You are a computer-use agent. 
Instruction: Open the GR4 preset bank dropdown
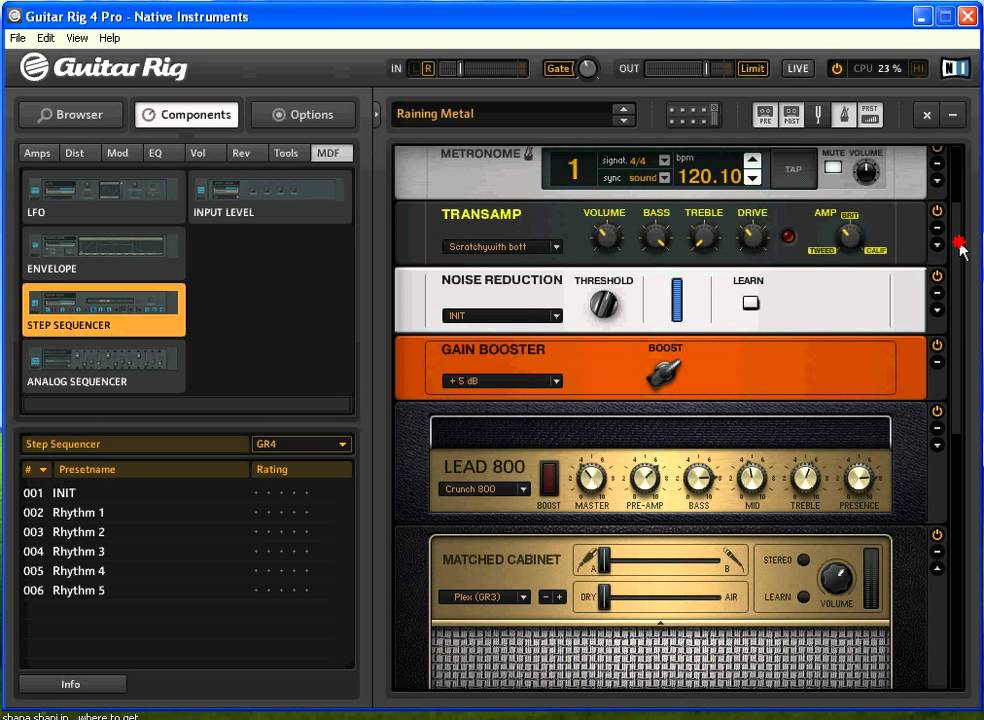(x=301, y=444)
